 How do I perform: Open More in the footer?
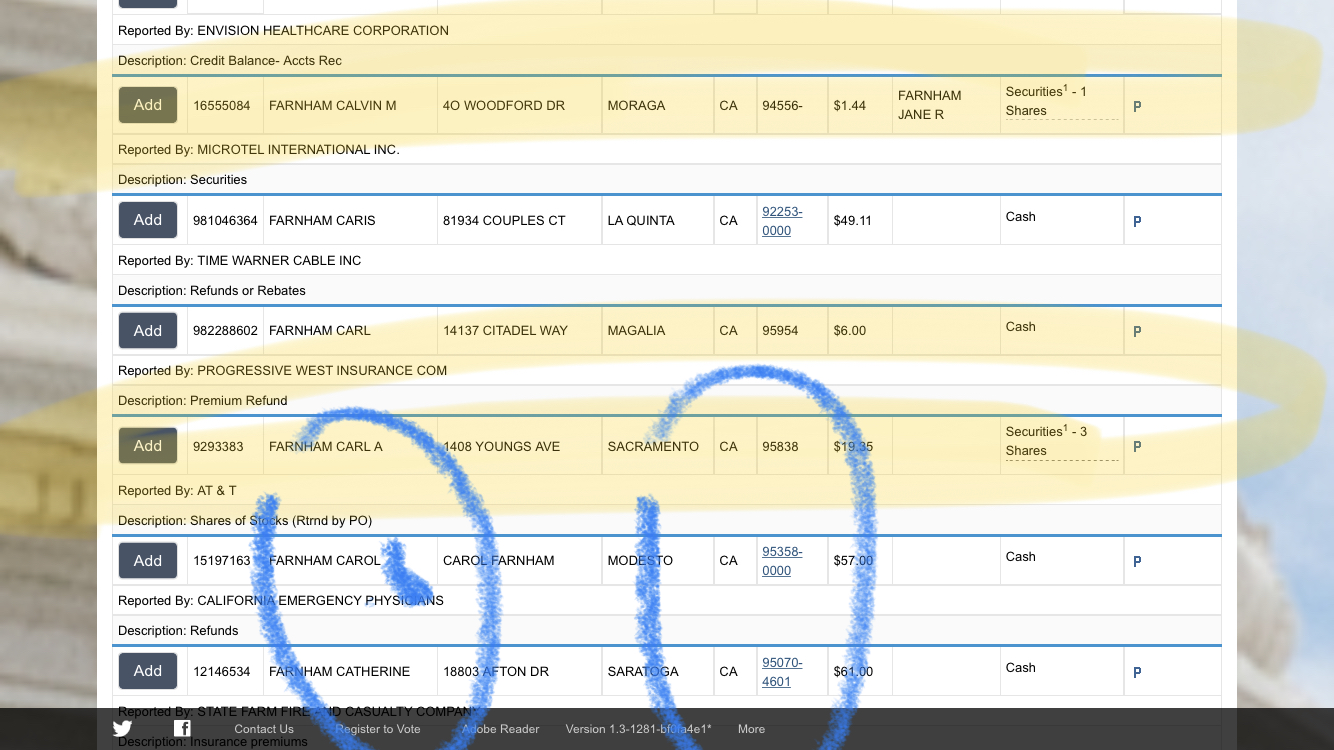tap(751, 729)
